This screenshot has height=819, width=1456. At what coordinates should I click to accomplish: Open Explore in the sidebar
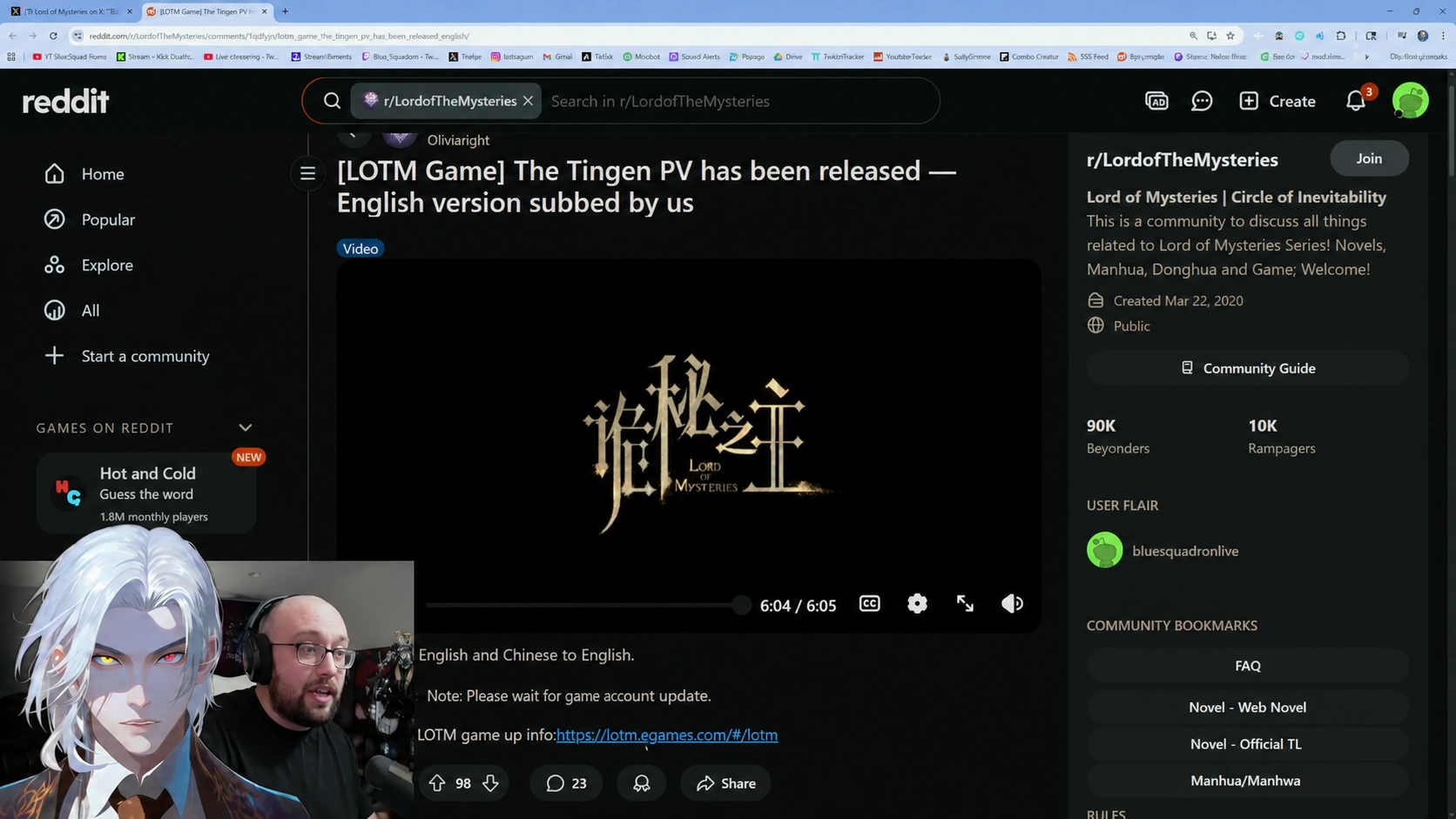(x=107, y=265)
